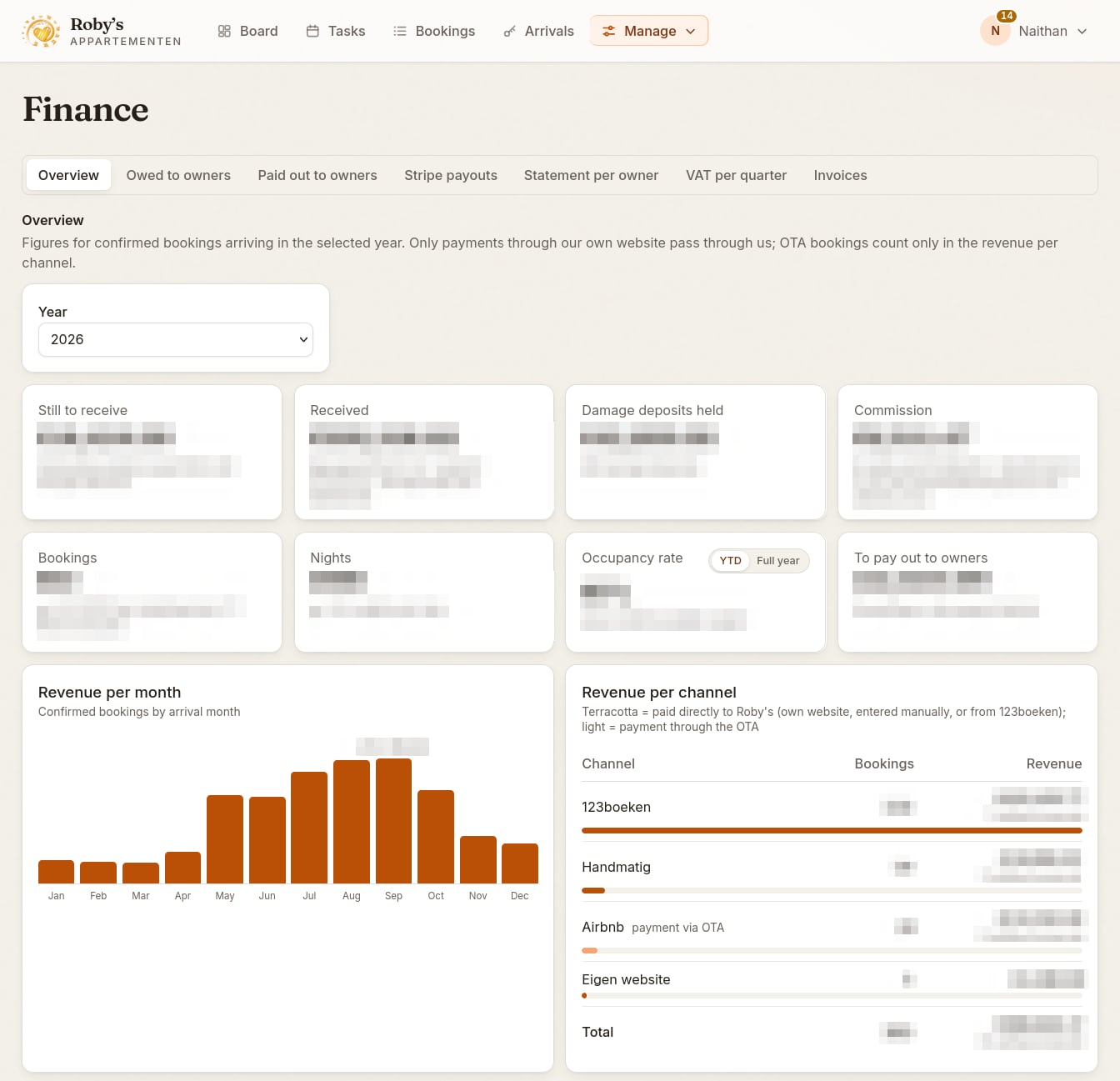Click the Feb revenue bar
The width and height of the screenshot is (1120, 1081).
(98, 873)
